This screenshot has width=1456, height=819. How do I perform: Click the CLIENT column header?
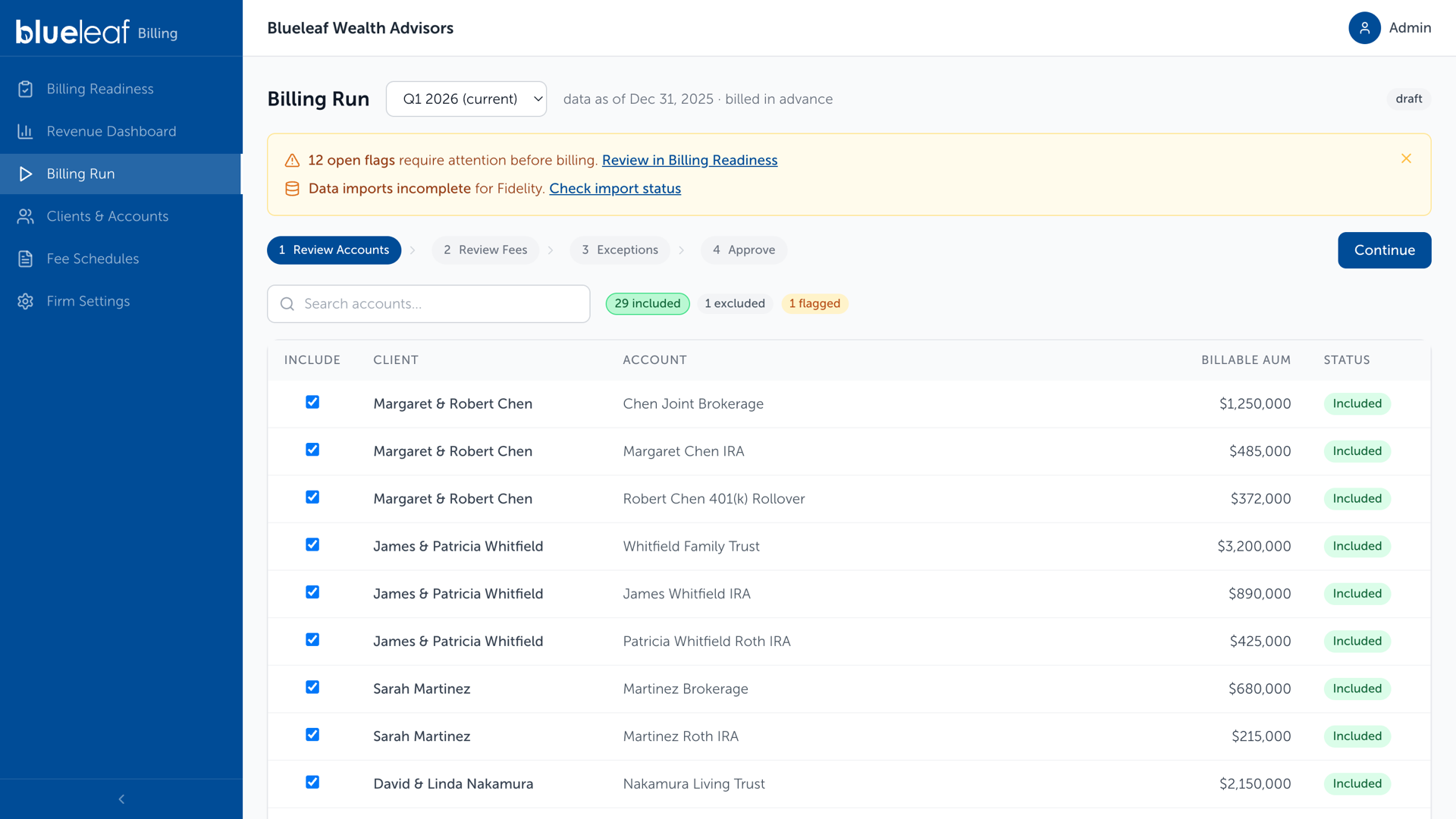pos(396,360)
